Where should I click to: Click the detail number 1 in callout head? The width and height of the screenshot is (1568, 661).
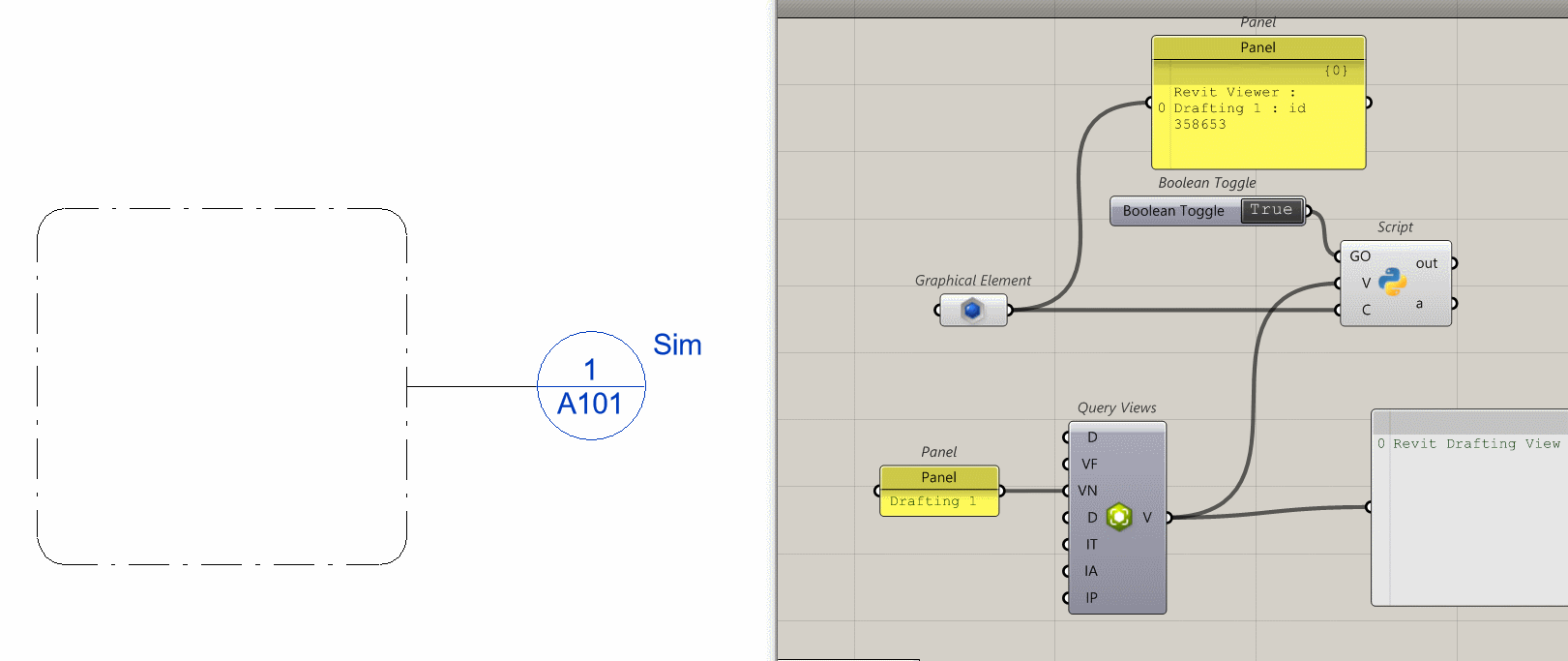click(590, 369)
